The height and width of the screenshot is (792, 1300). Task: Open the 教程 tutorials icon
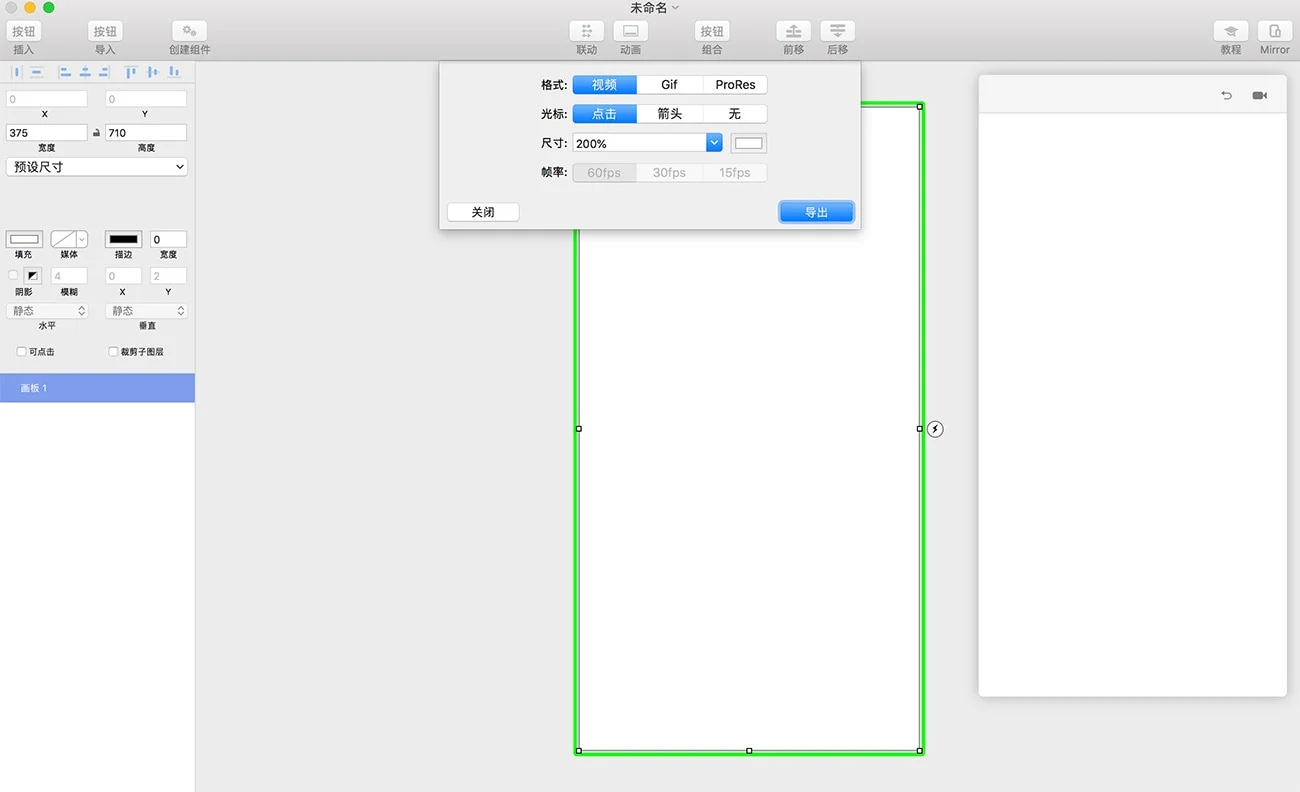pyautogui.click(x=1230, y=32)
